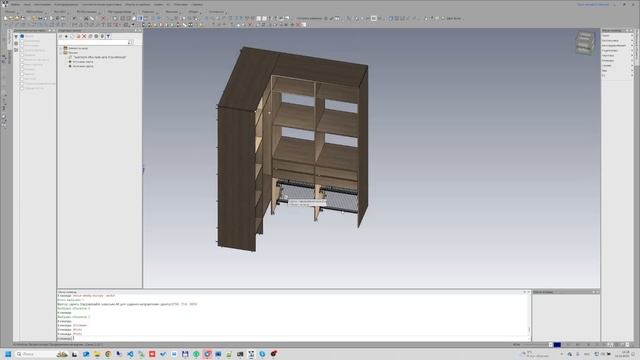
Task: Click the funnel filter icon in structure panel toolbar
Action: click(109, 36)
